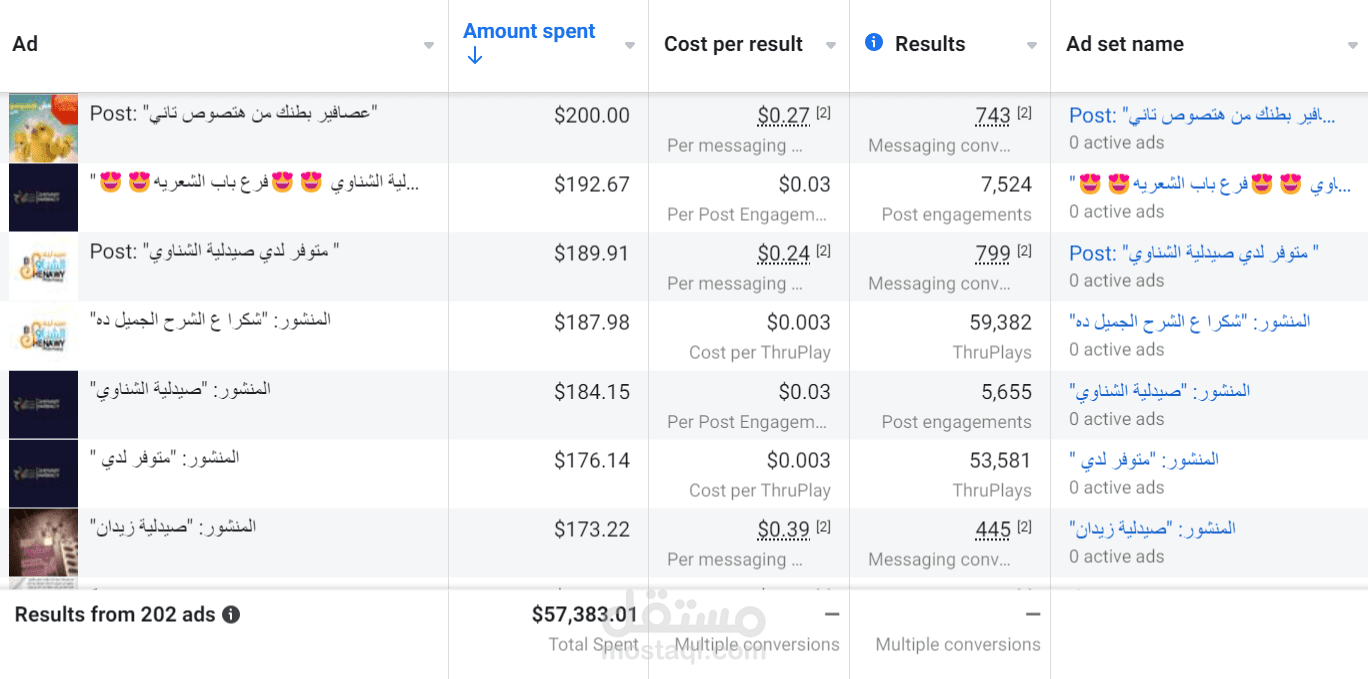The image size is (1368, 679).
Task: Expand the Ad set name column menu
Action: click(x=1353, y=46)
